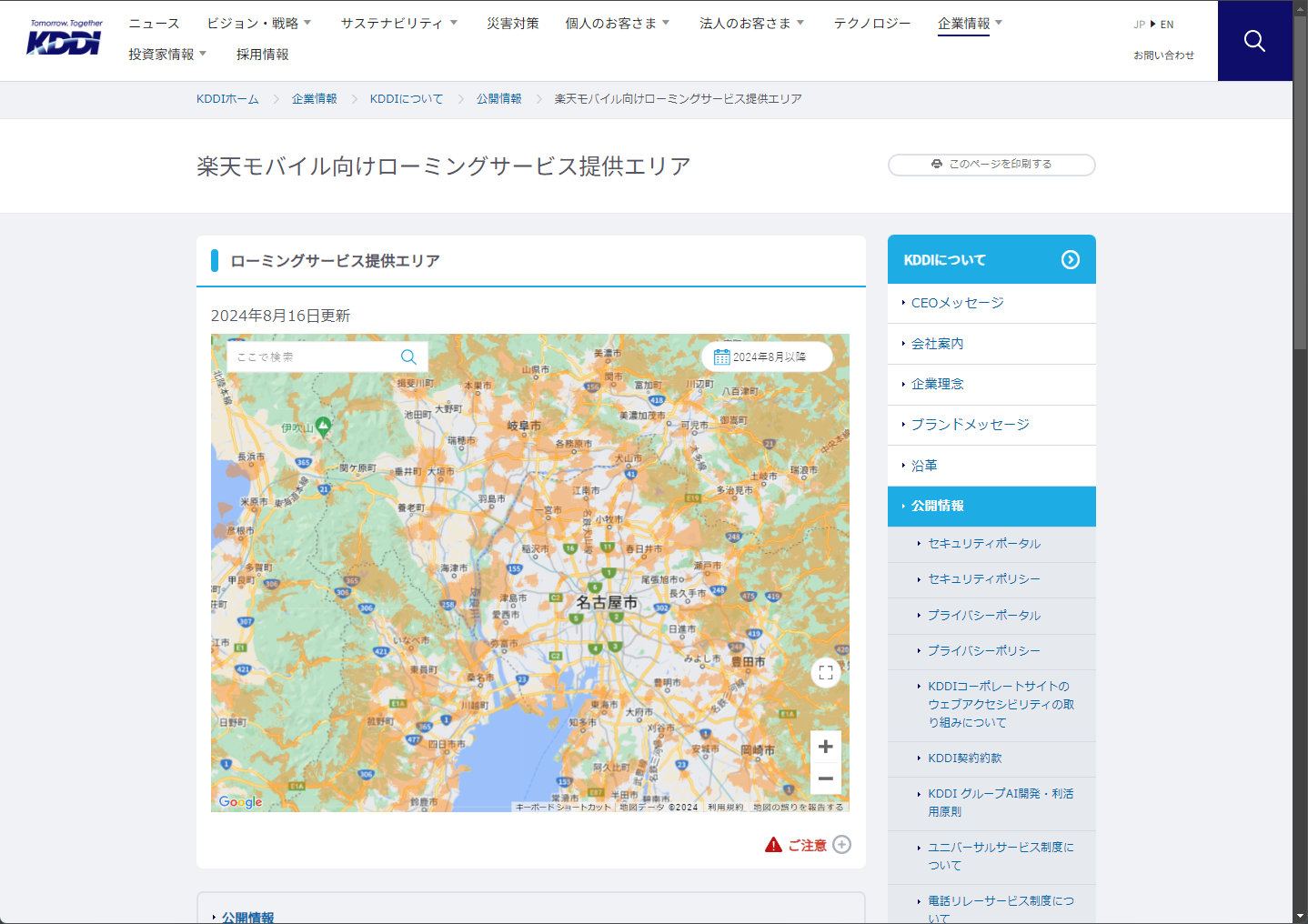
Task: Open 採用情報 in top navigation
Action: point(263,55)
